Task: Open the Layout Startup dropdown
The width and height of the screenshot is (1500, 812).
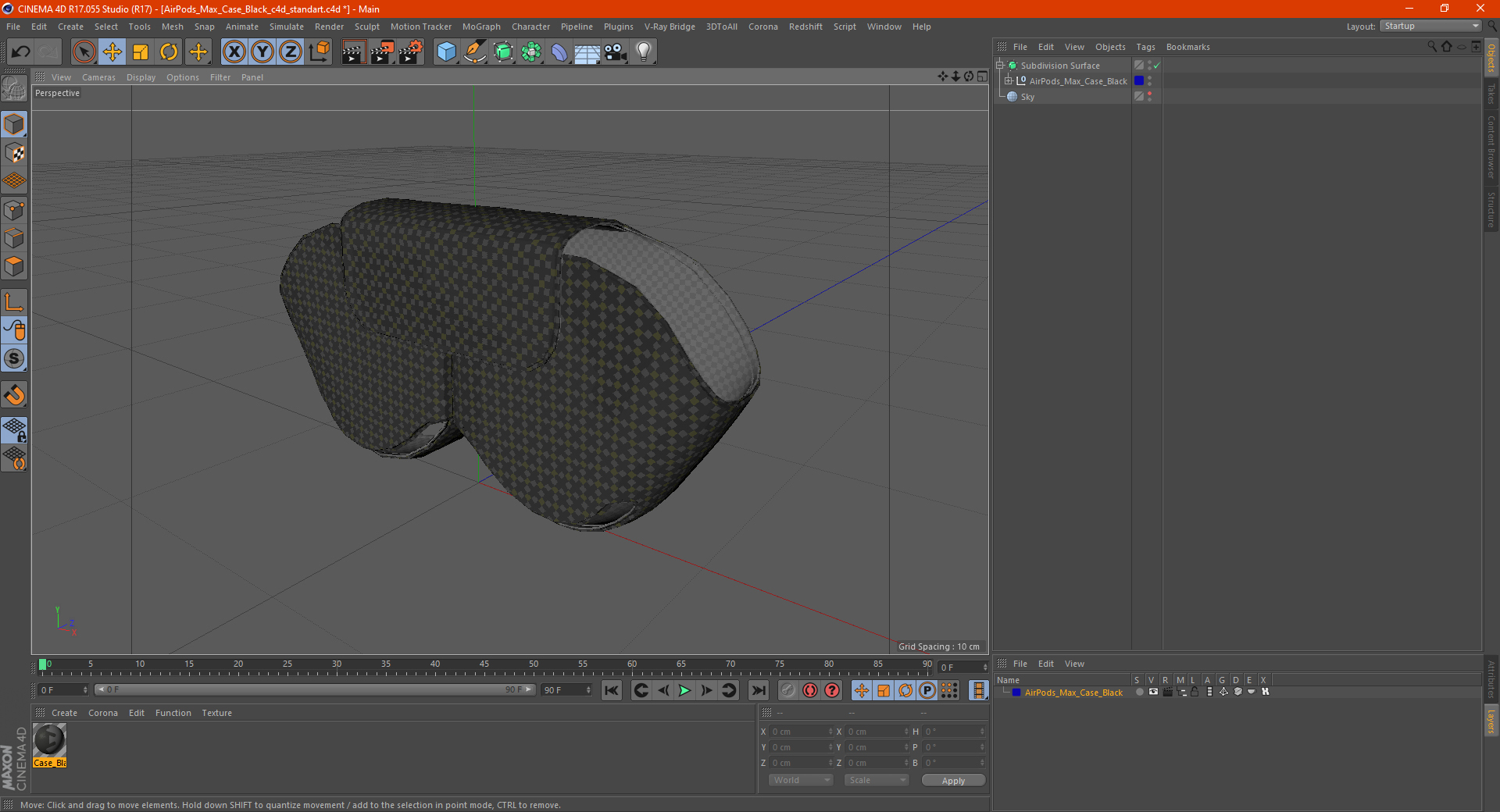Action: click(x=1430, y=26)
